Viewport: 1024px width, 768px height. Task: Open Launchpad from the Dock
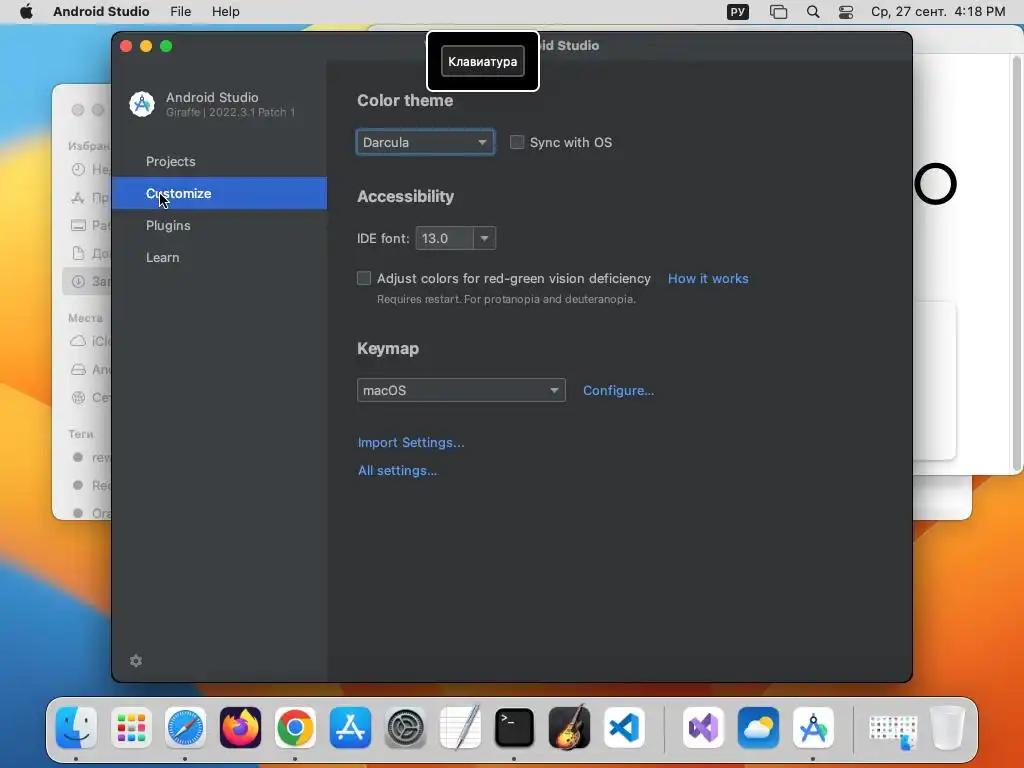point(131,727)
